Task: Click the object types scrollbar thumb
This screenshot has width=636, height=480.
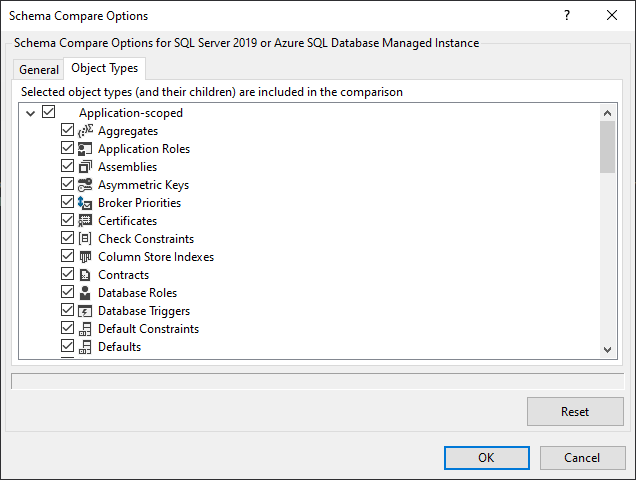Action: 607,147
